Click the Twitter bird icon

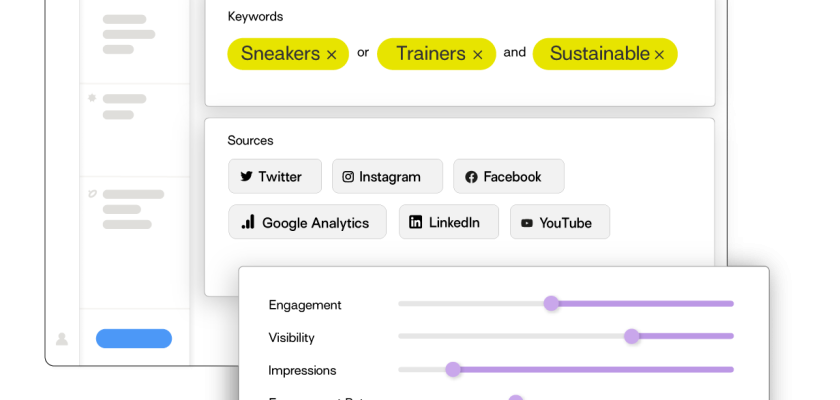[x=246, y=177]
